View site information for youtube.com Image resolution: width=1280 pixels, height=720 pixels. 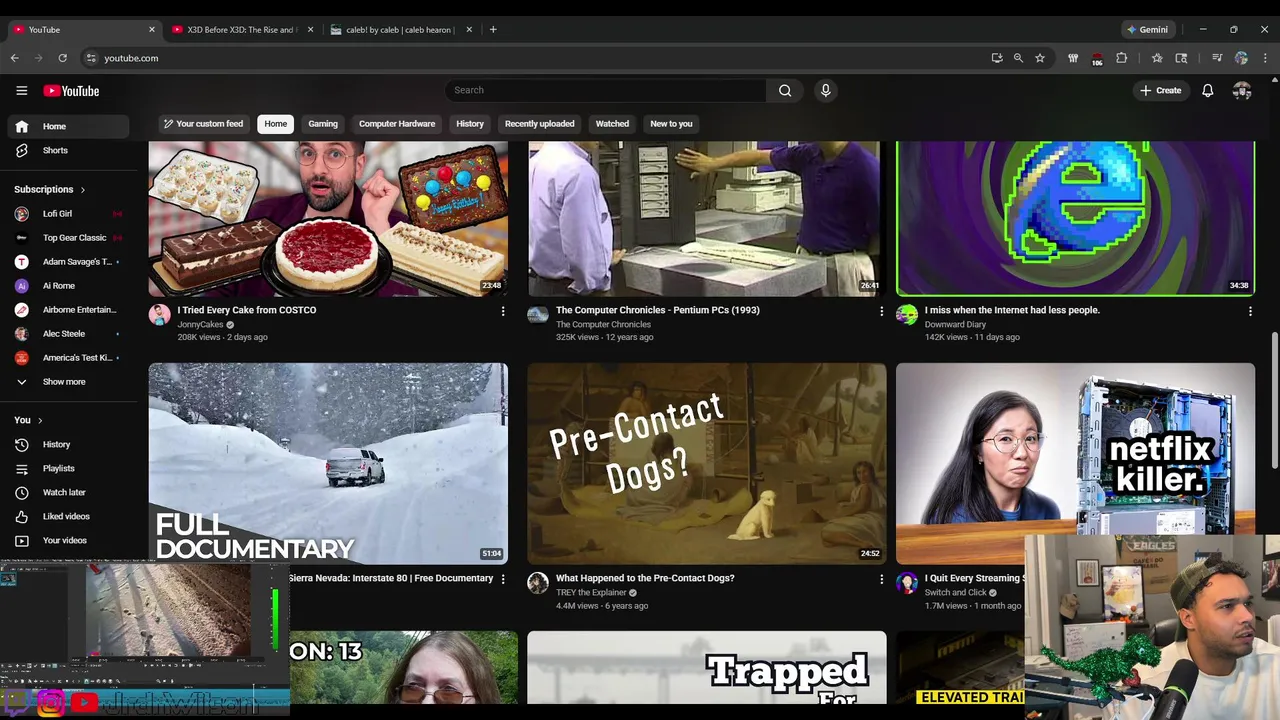pos(91,58)
